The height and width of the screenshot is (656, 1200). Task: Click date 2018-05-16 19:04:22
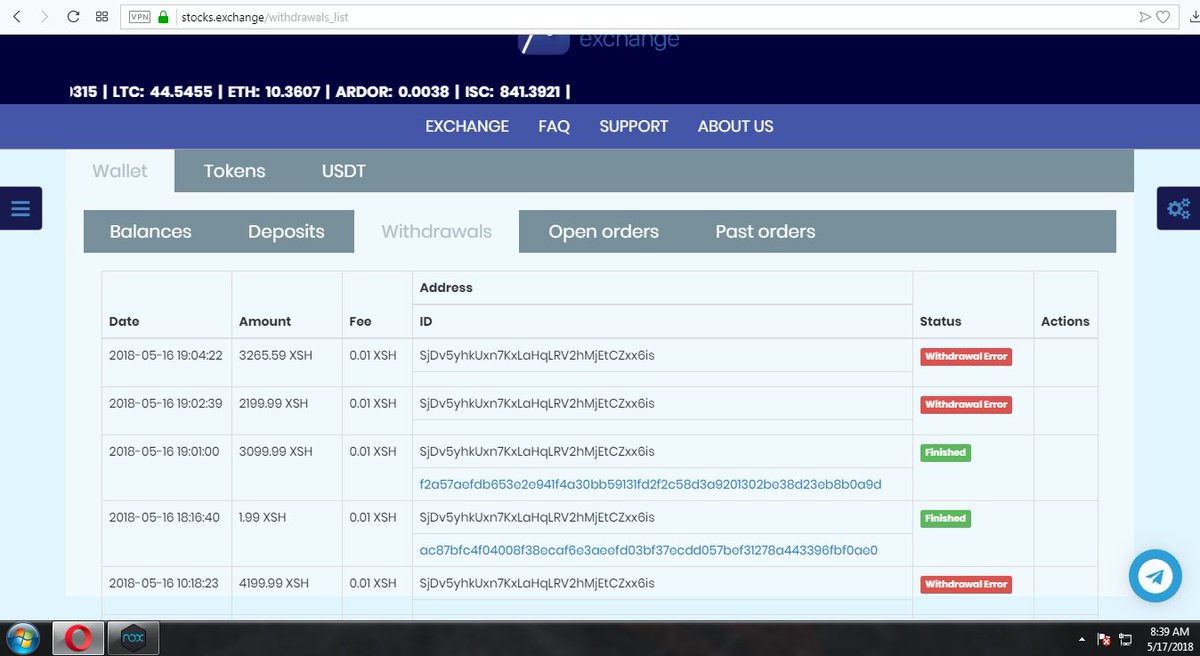165,356
